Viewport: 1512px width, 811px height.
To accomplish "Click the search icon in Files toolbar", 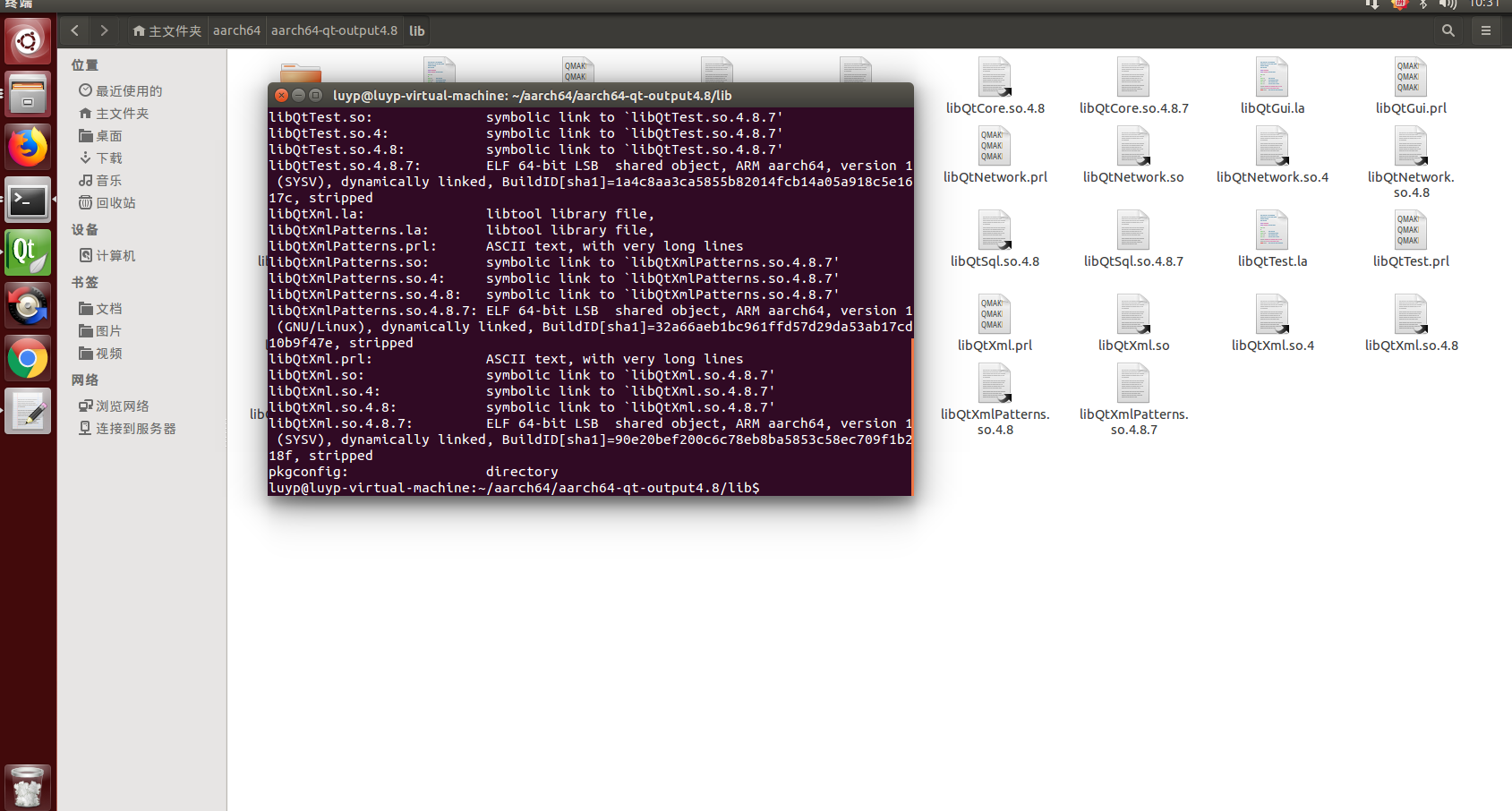I will (x=1448, y=30).
